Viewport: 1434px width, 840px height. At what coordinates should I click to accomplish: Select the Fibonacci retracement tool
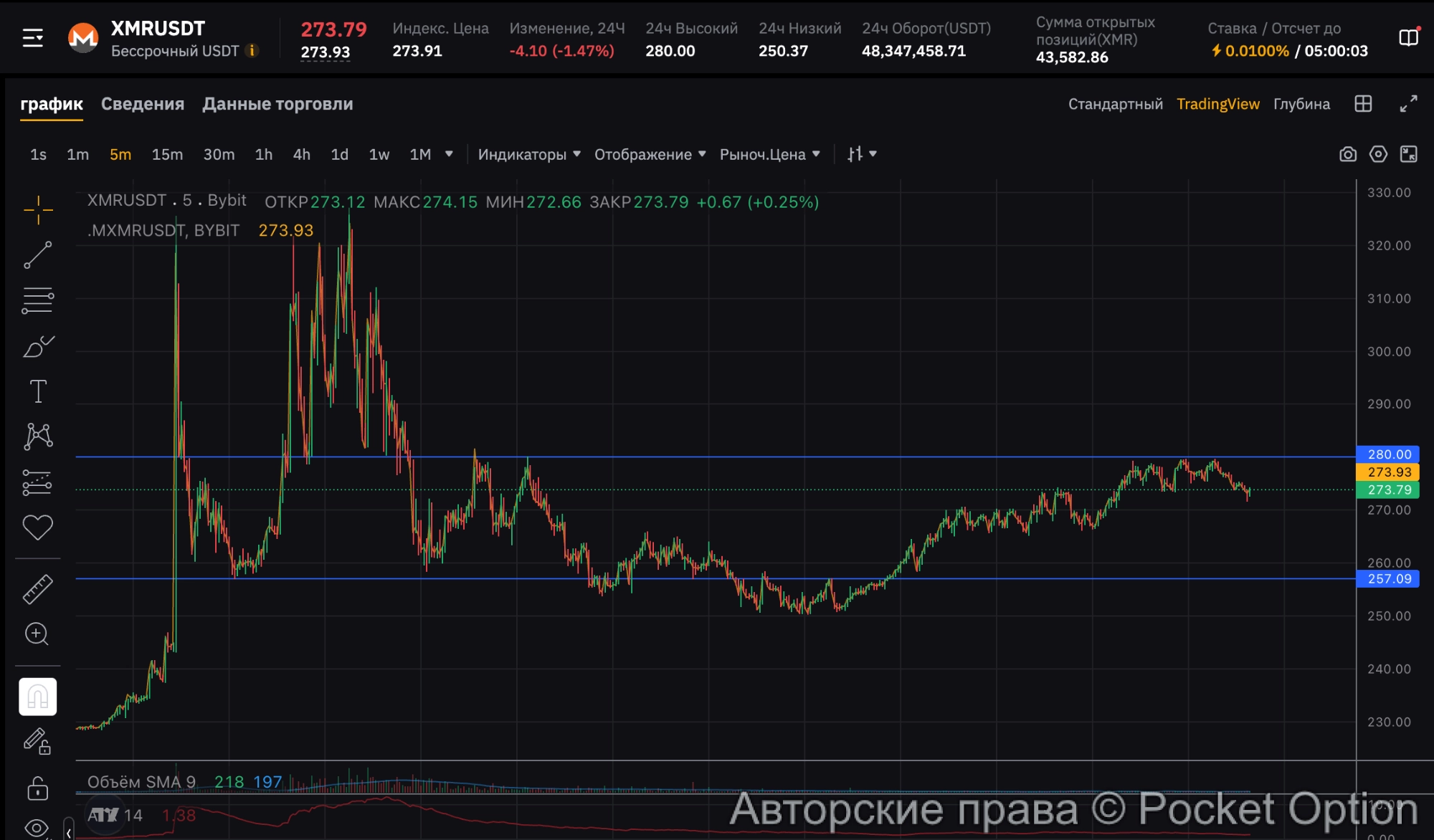click(38, 301)
